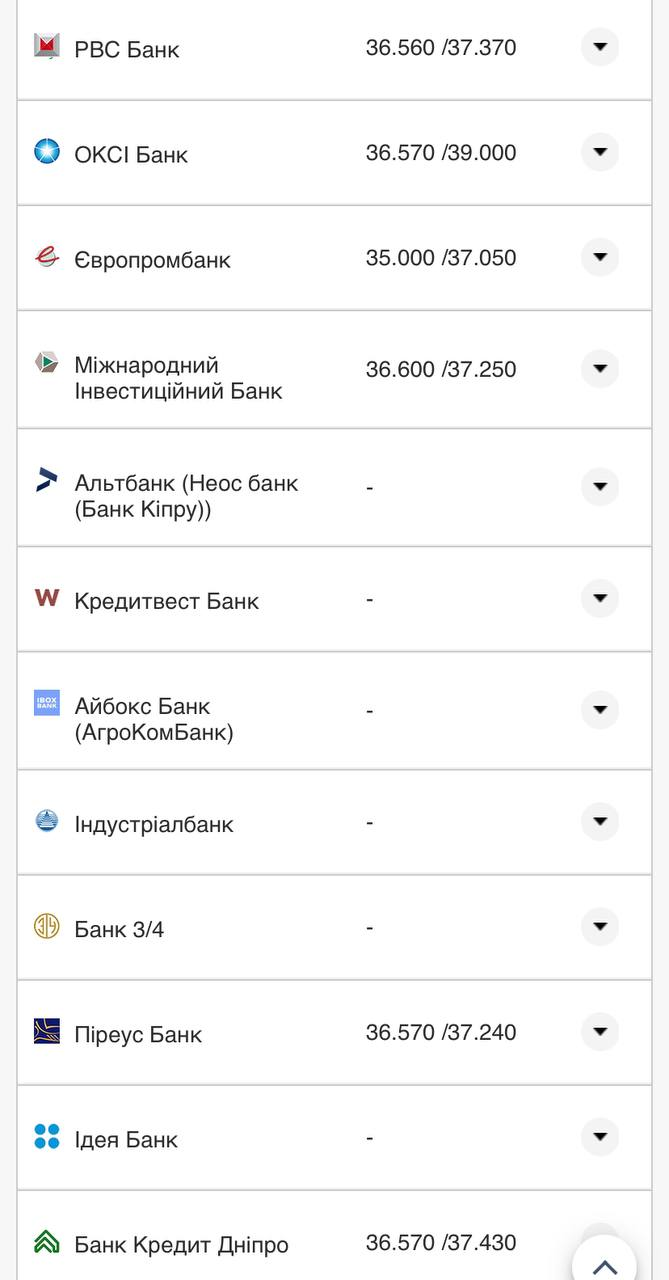Select the Альтбанк arrow logo
The image size is (669, 1280).
pos(45,480)
